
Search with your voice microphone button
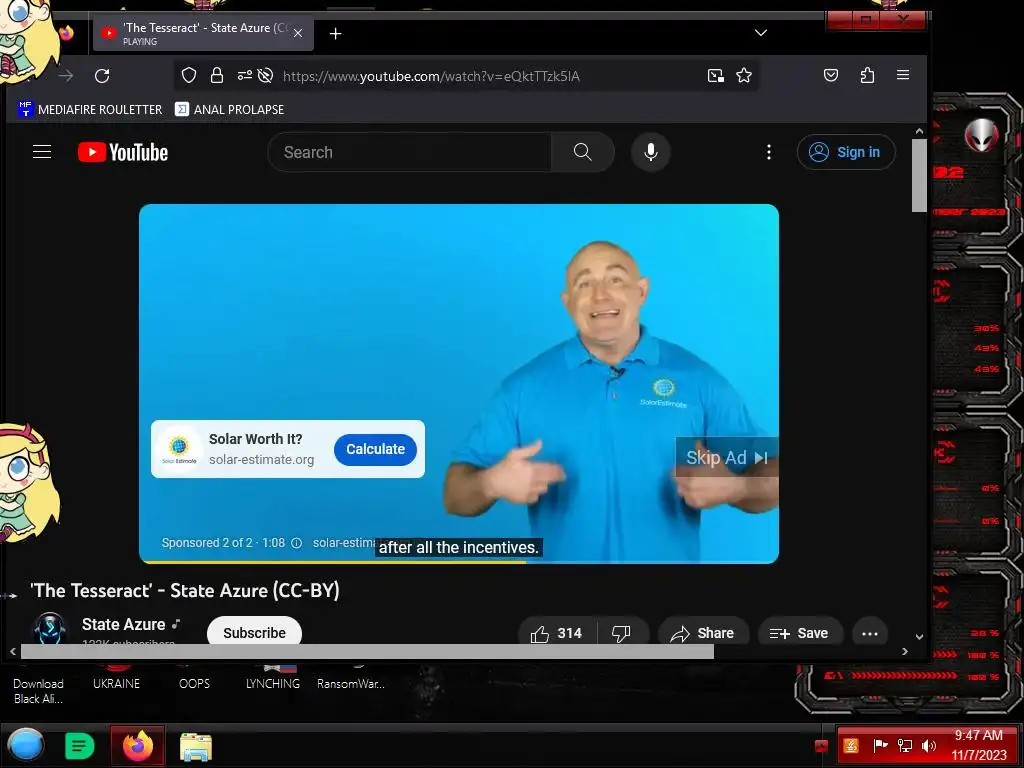[650, 152]
